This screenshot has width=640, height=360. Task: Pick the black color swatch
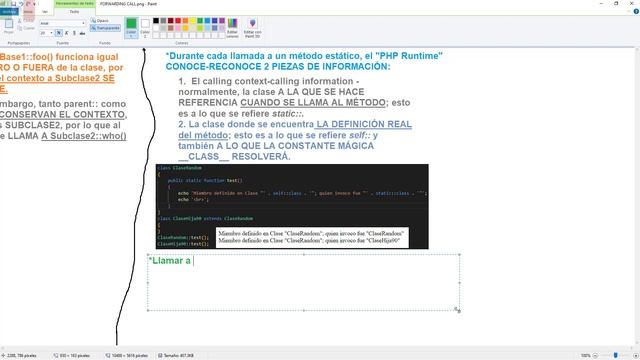(x=156, y=20)
